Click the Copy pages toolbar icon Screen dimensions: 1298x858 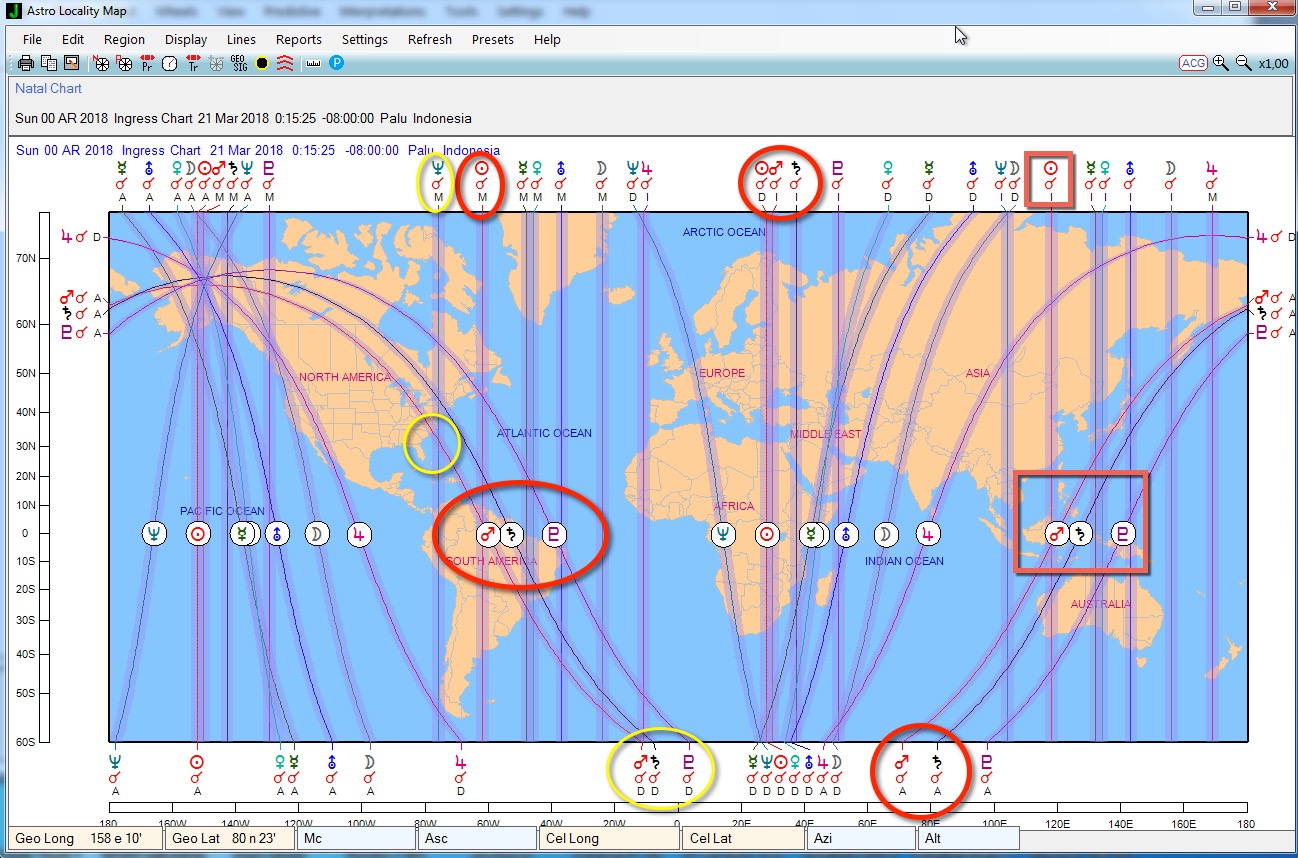[48, 63]
